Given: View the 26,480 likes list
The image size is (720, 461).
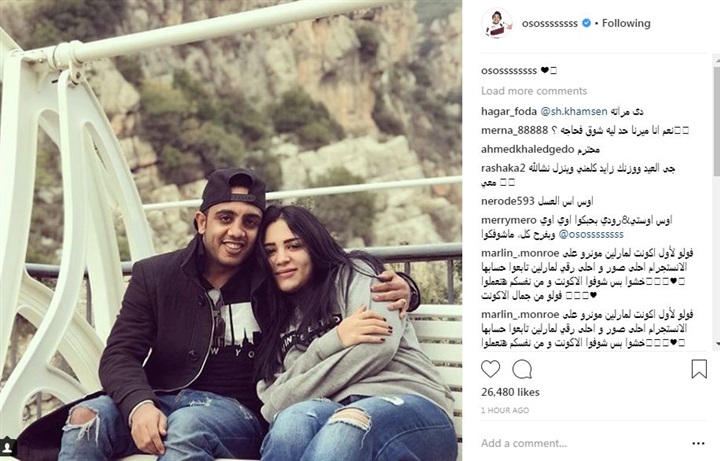Looking at the screenshot, I should pyautogui.click(x=510, y=392).
